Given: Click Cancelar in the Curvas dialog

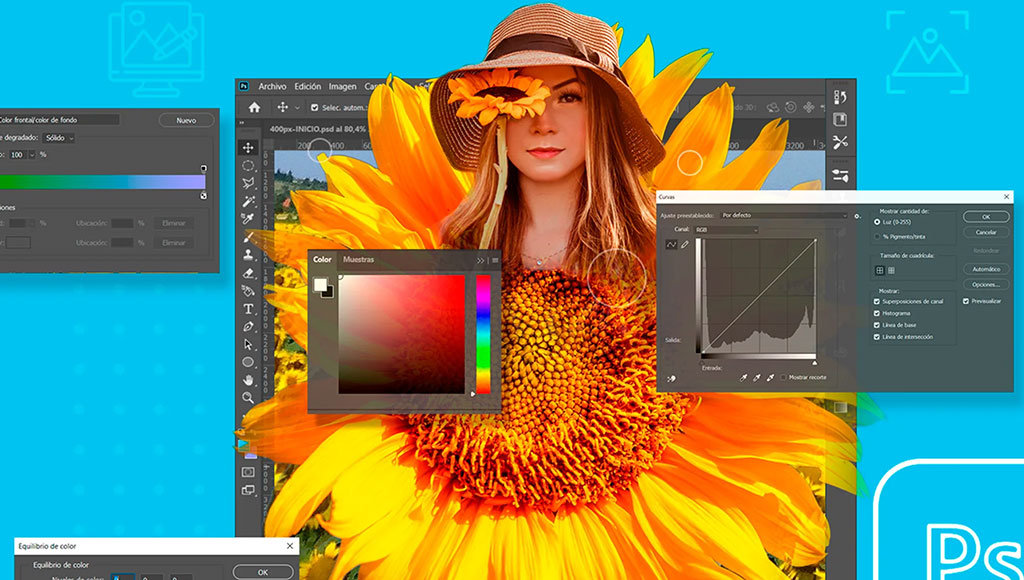Looking at the screenshot, I should [986, 233].
